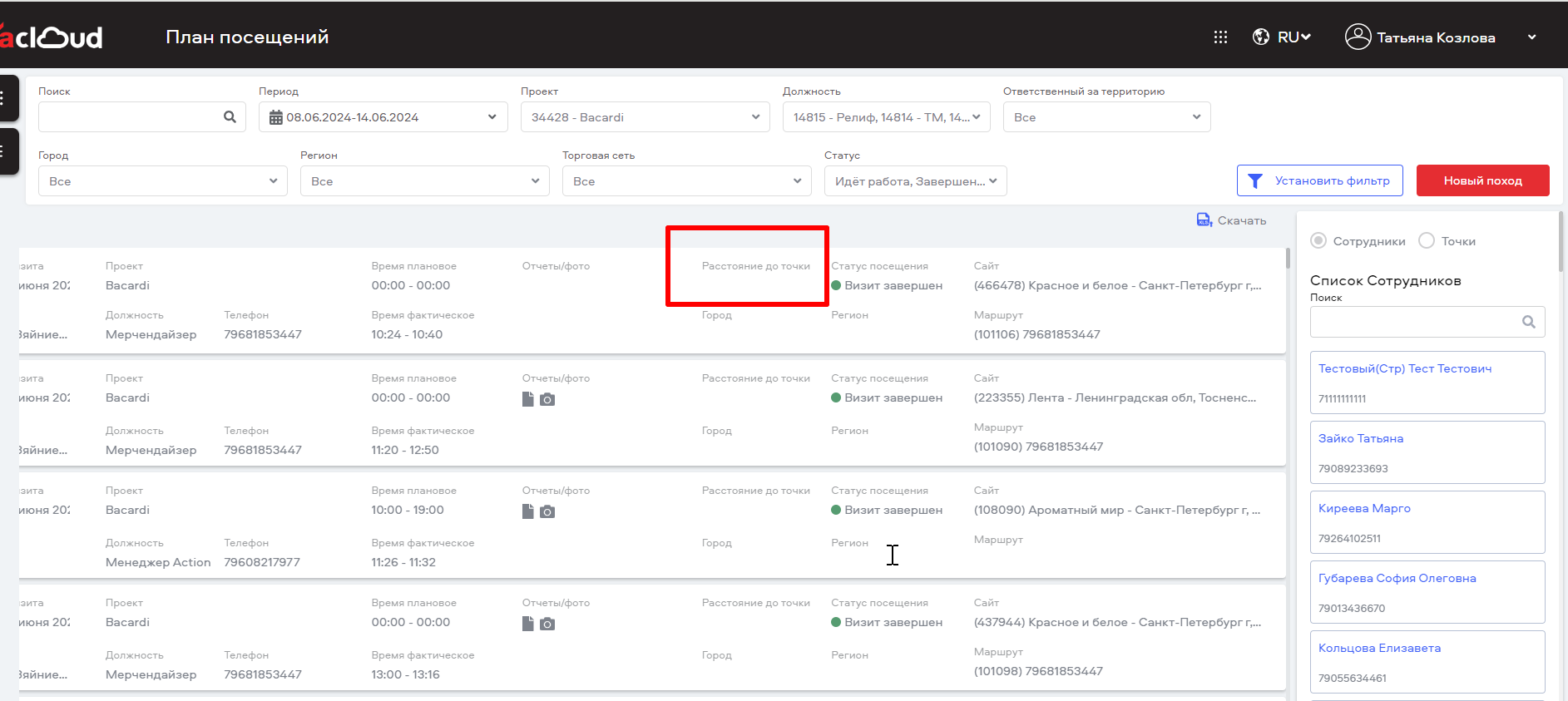Viewport: 1568px width, 701px height.
Task: Click the Скачать link
Action: [1242, 220]
